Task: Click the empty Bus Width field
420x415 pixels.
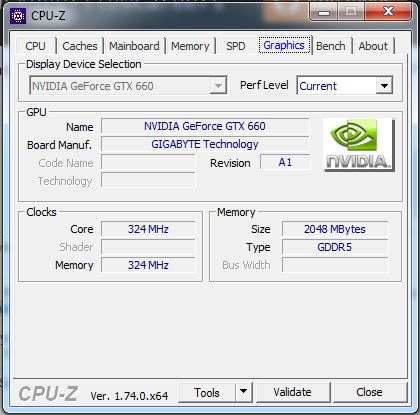Action: 335,265
